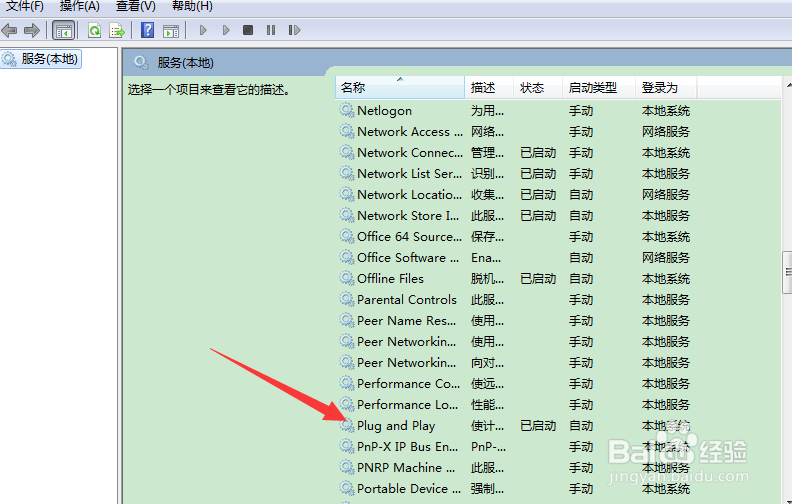Screen dimensions: 792x504
Task: Sort by the 描述 column header
Action: (489, 87)
